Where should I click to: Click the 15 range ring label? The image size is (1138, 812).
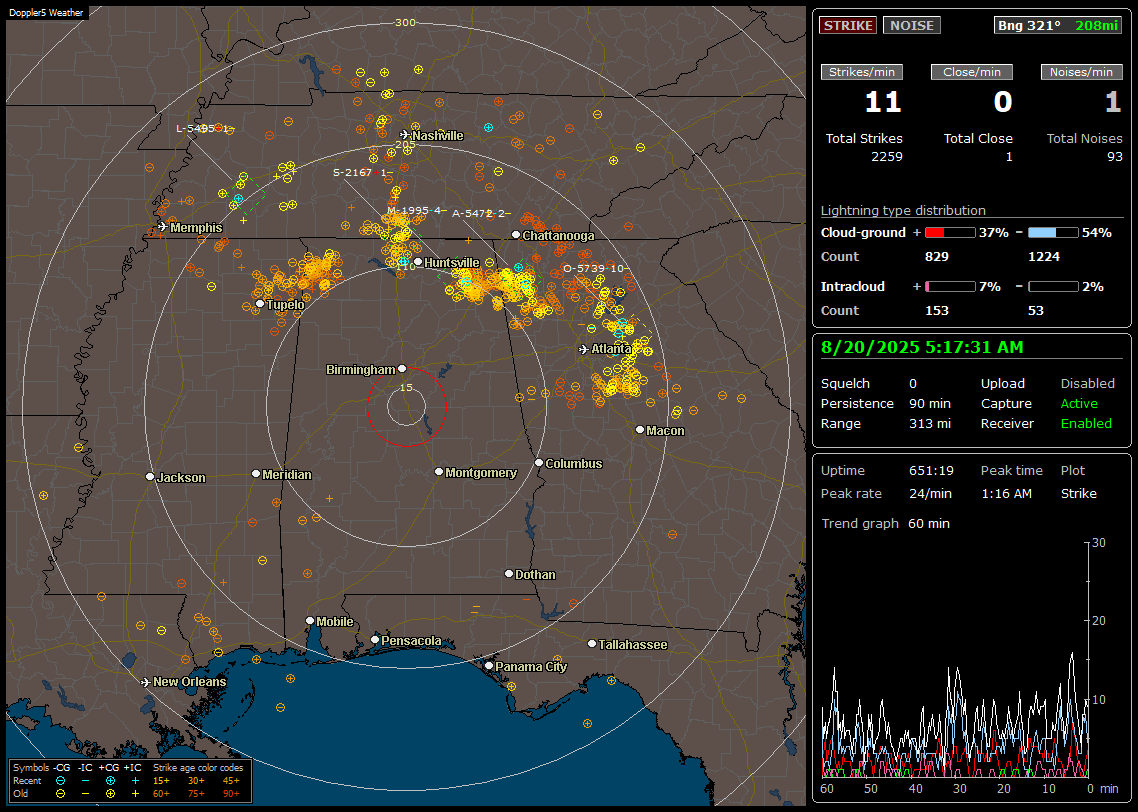click(x=406, y=387)
